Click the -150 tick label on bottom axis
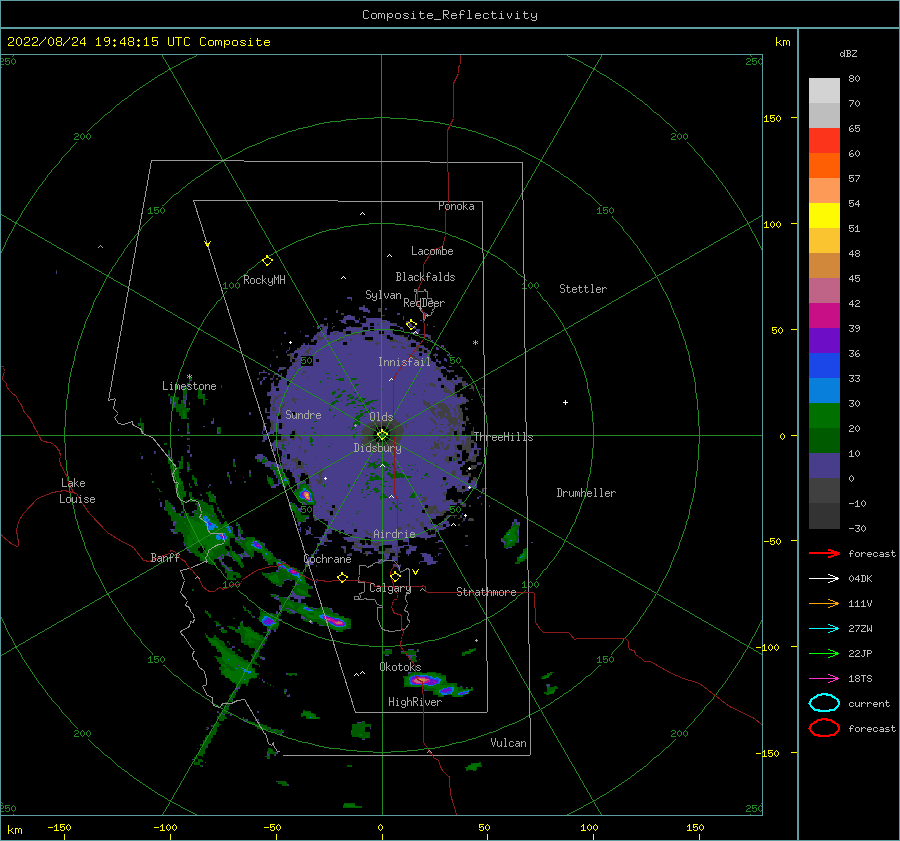 pos(59,827)
